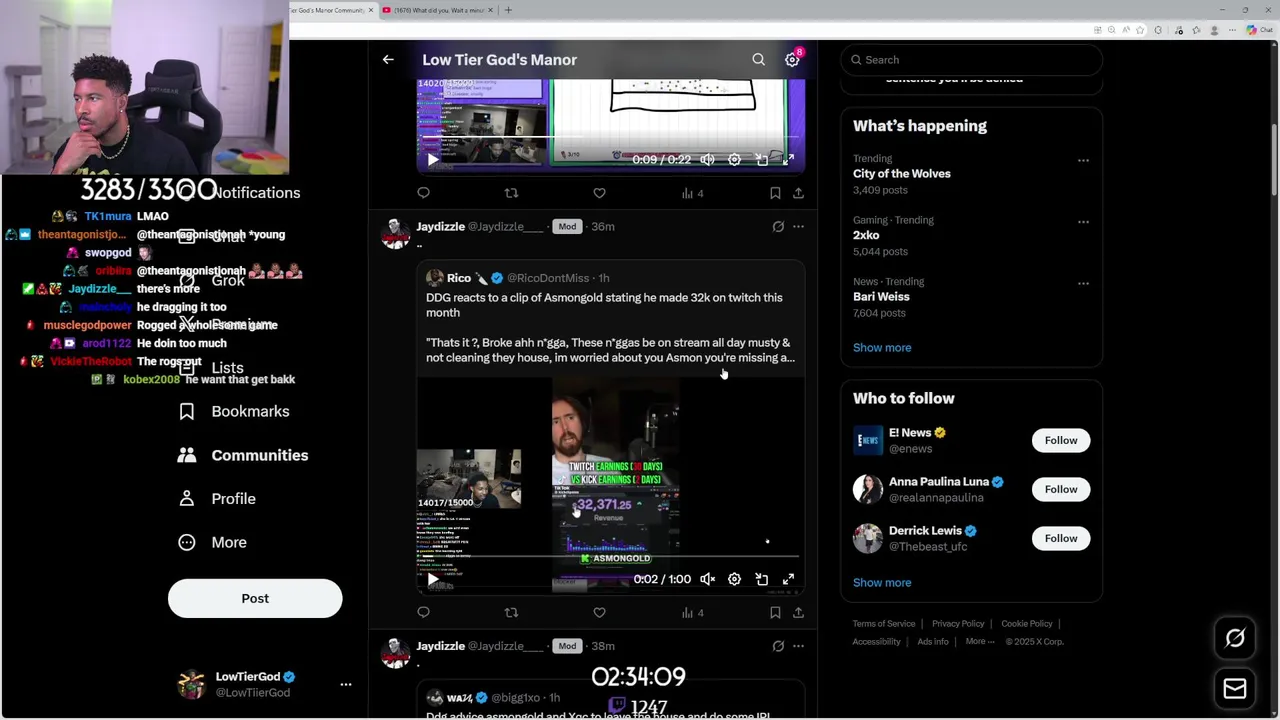This screenshot has width=1280, height=720.
Task: Open Grok floating button
Action: [x=1235, y=638]
